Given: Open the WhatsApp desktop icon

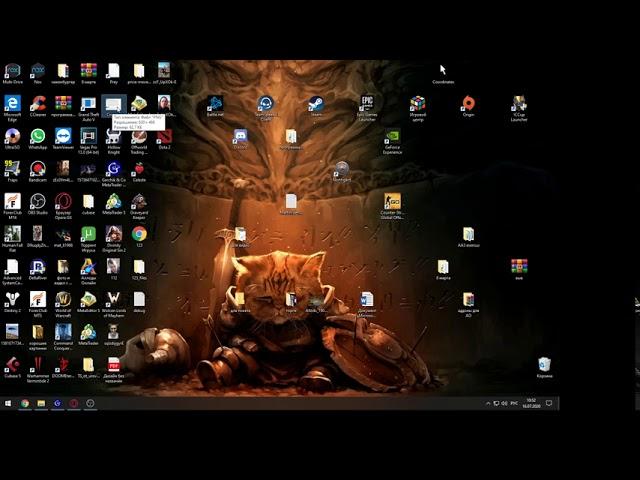Looking at the screenshot, I should [38, 136].
